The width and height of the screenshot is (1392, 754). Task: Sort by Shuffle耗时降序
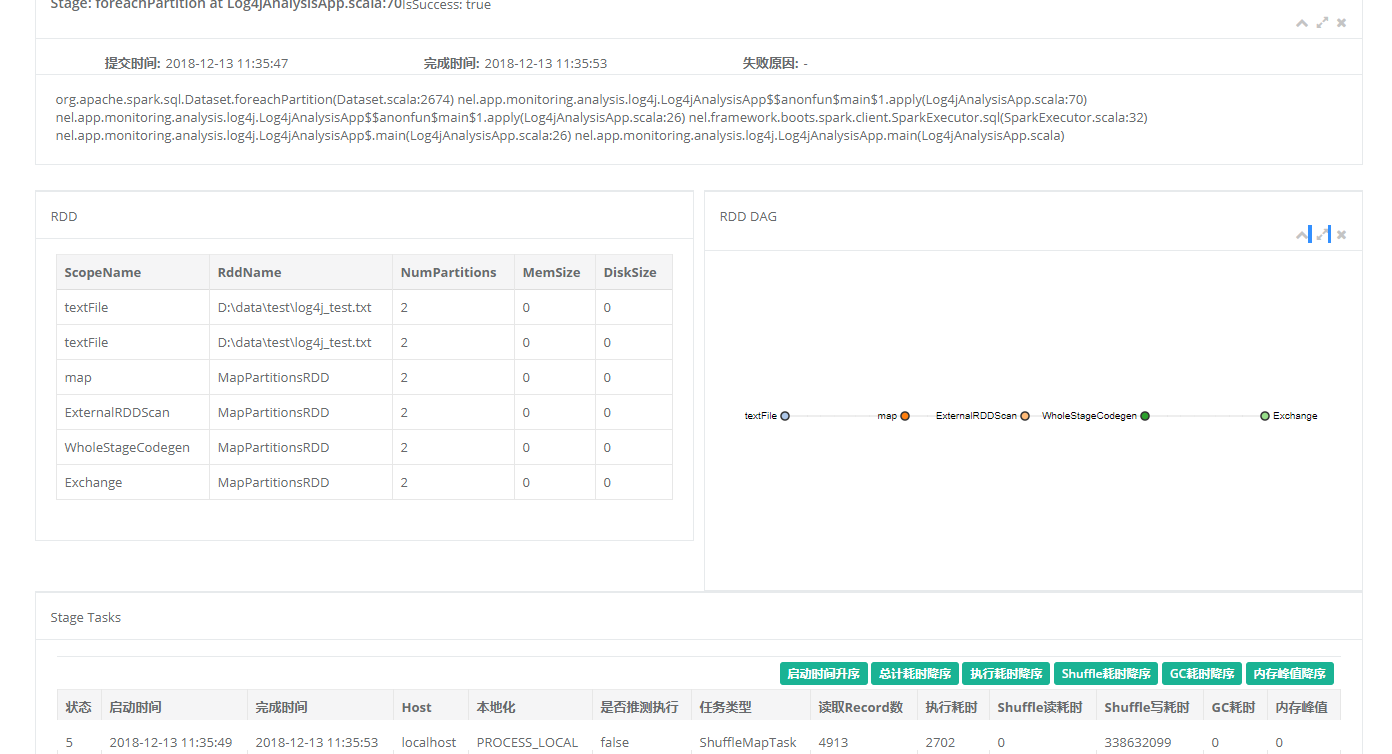(x=1106, y=674)
